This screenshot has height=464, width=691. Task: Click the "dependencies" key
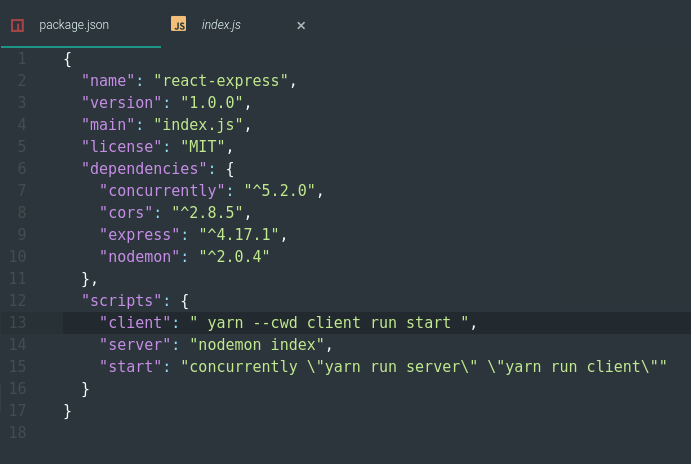(x=144, y=169)
